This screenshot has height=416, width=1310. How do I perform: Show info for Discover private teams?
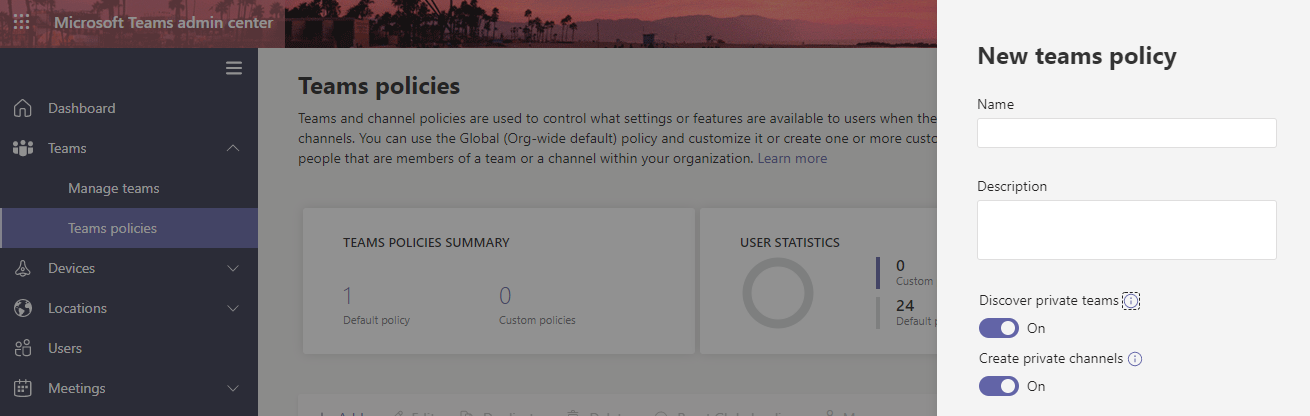click(1131, 301)
